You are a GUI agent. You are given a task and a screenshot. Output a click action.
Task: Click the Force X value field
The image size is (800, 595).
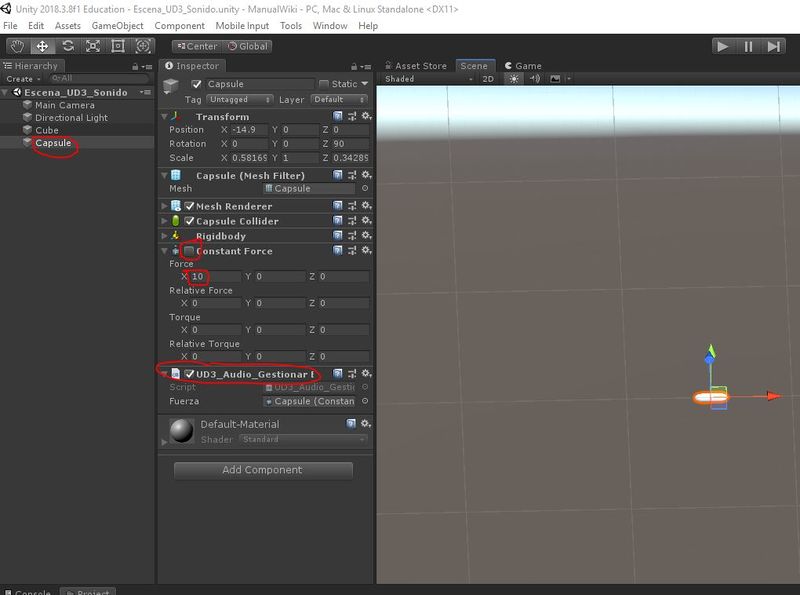pyautogui.click(x=215, y=277)
